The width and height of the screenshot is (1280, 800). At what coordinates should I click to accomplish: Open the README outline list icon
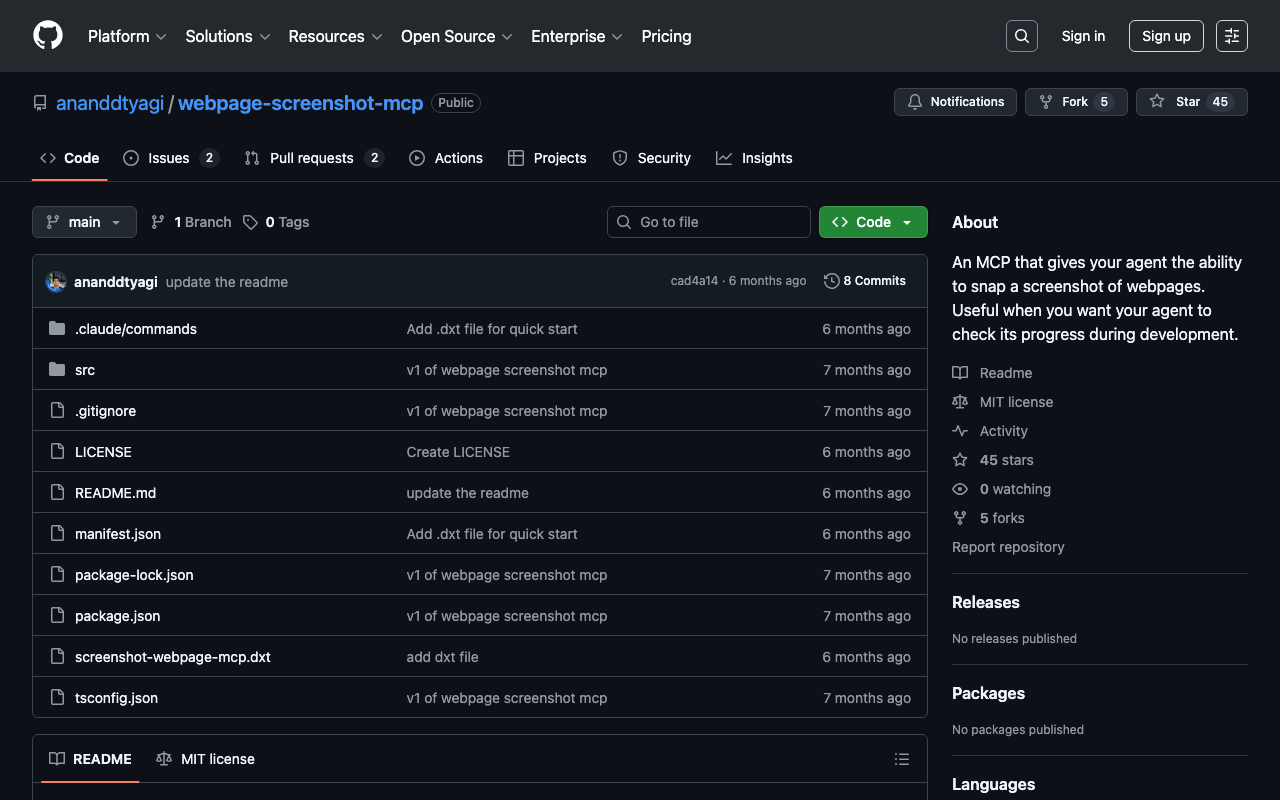(x=901, y=759)
